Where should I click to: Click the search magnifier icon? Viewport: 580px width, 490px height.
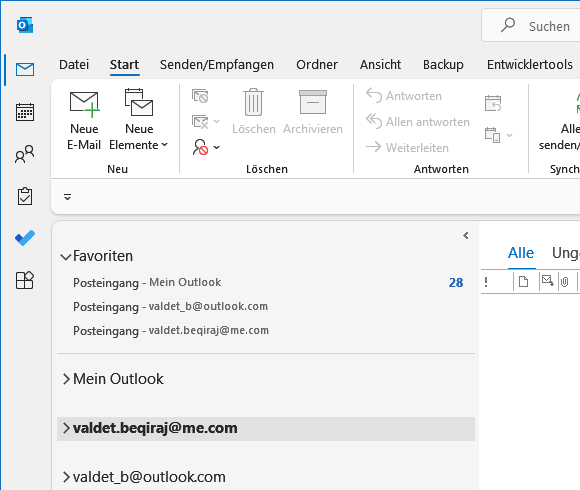coord(508,25)
